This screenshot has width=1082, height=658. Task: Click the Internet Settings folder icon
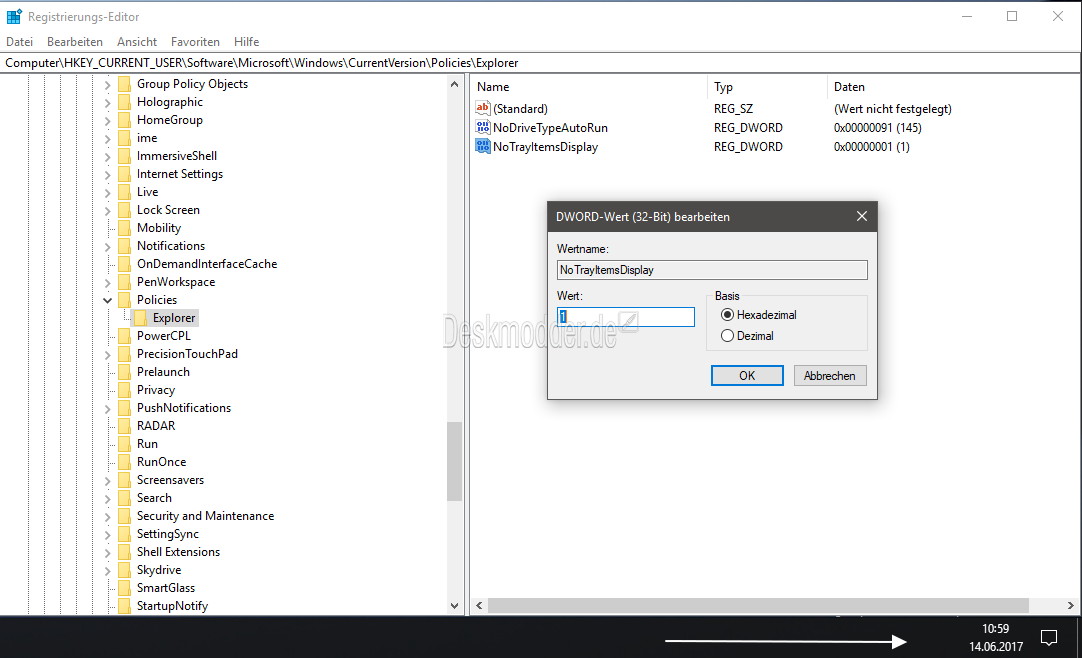coord(124,174)
